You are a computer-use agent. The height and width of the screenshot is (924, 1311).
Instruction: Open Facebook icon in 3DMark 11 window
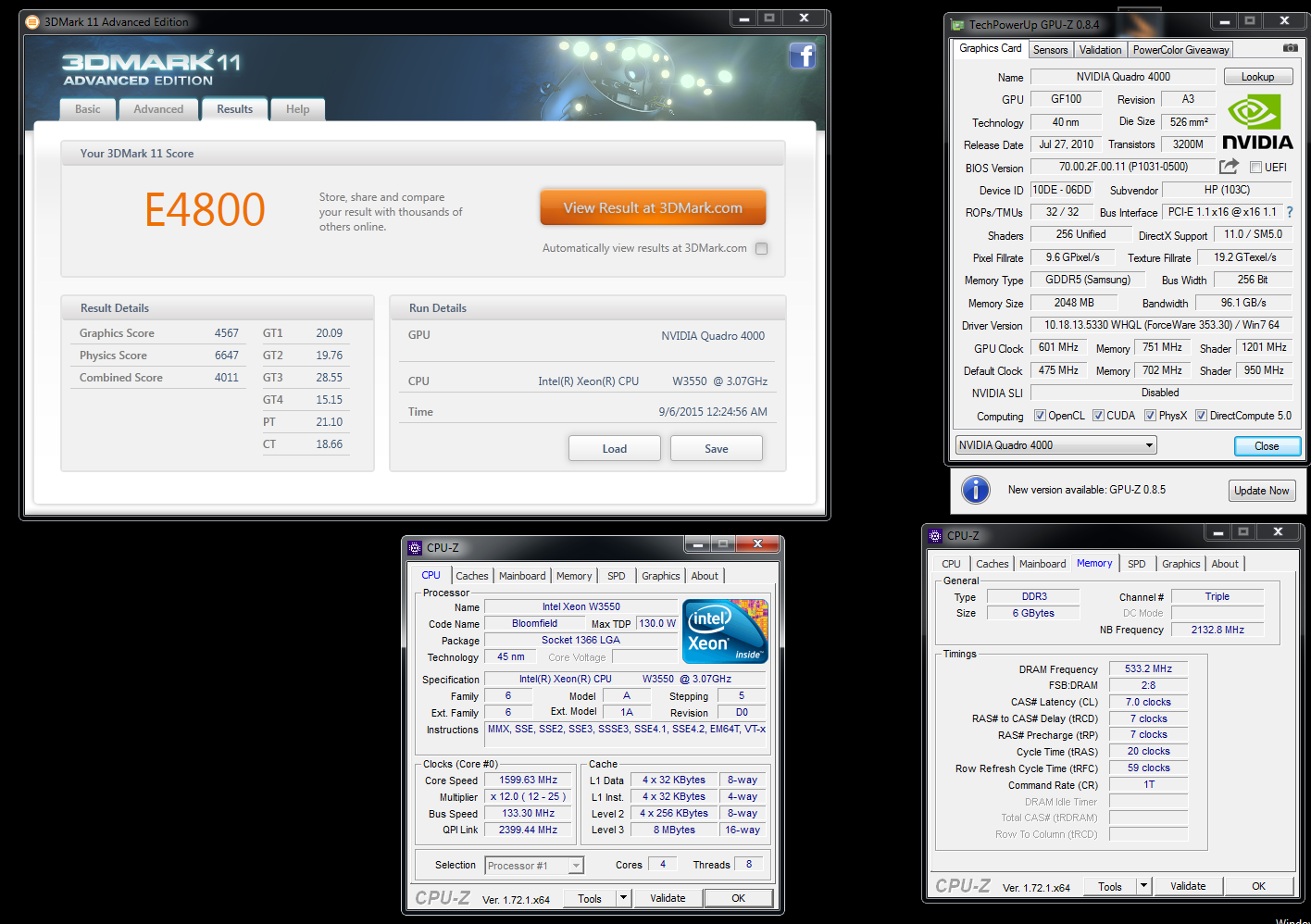pyautogui.click(x=802, y=56)
